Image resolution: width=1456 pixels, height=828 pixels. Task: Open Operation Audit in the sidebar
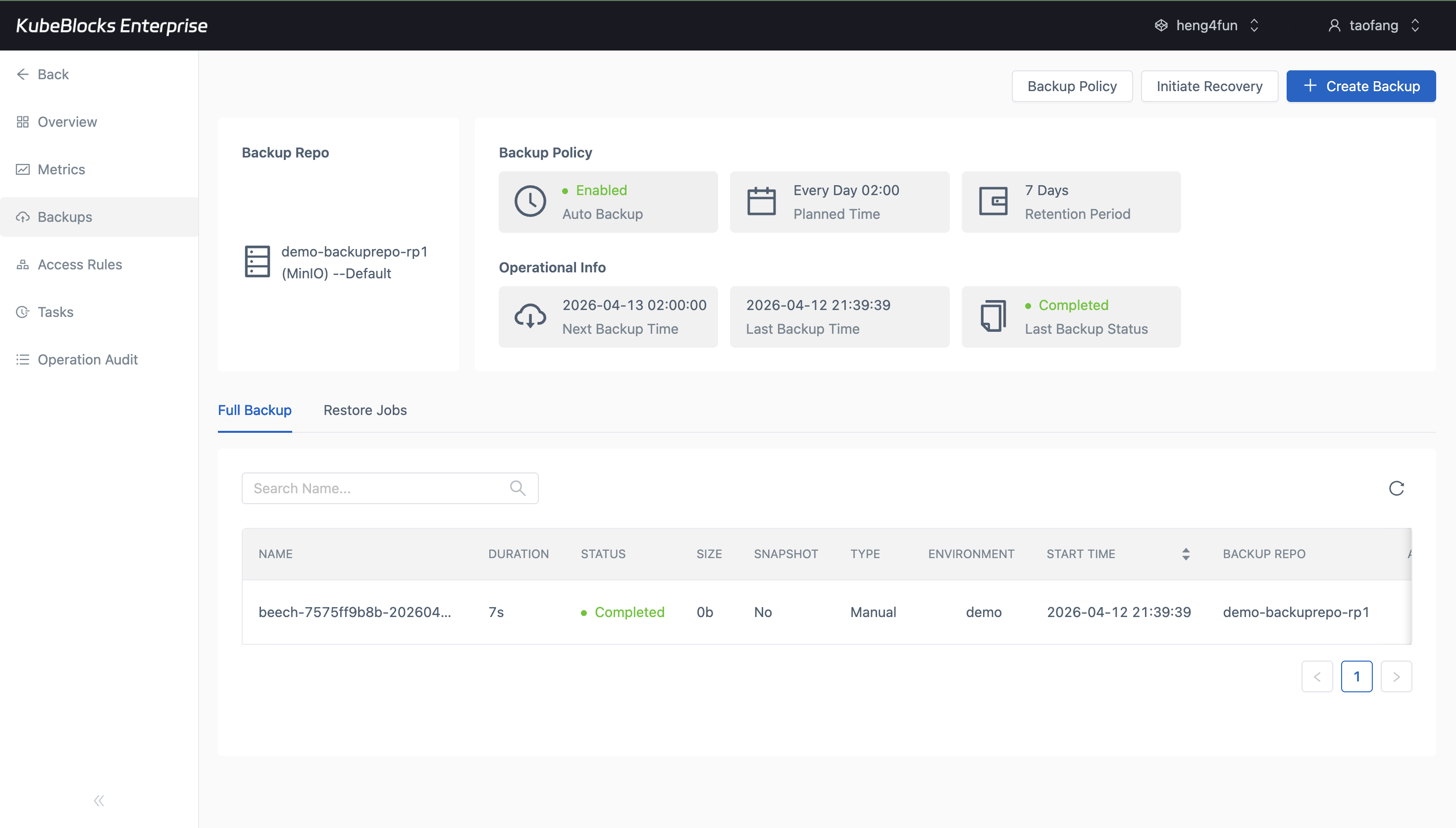[99, 360]
